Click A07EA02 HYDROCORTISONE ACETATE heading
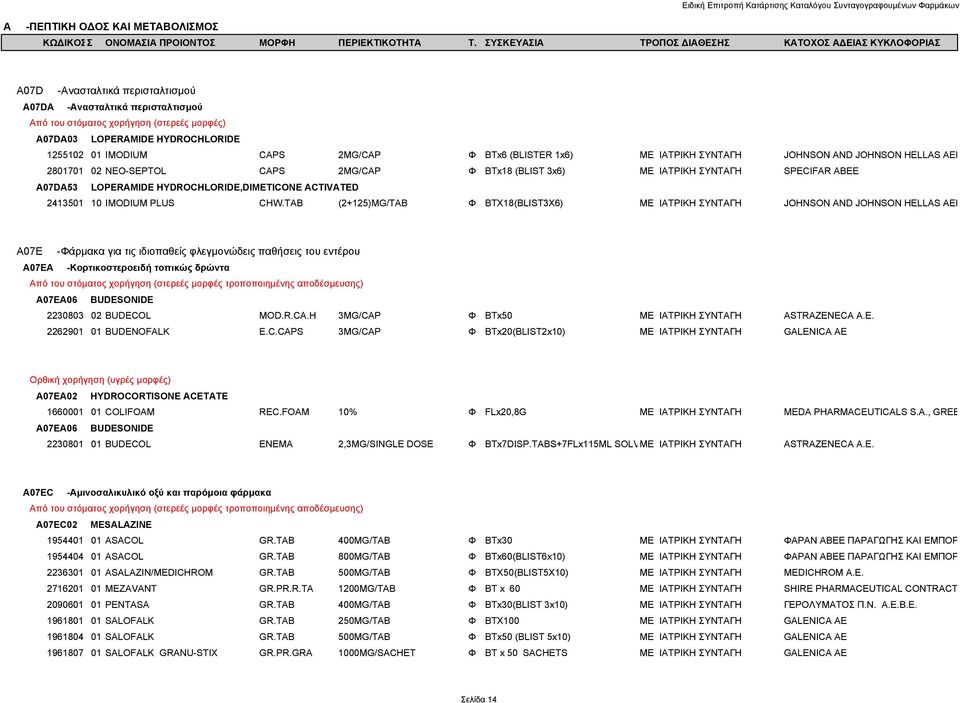 pos(132,396)
